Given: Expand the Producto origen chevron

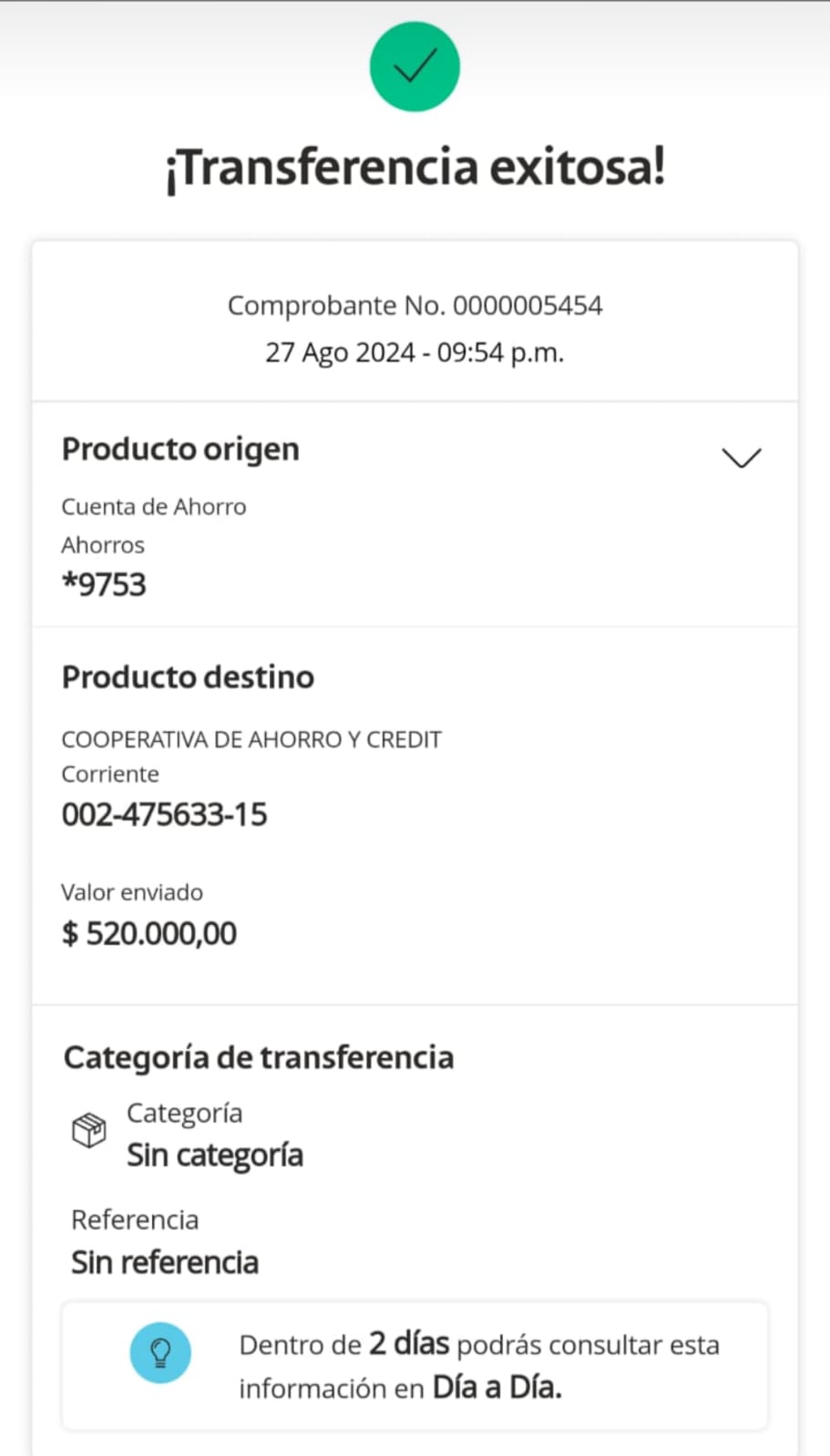Looking at the screenshot, I should pos(741,457).
